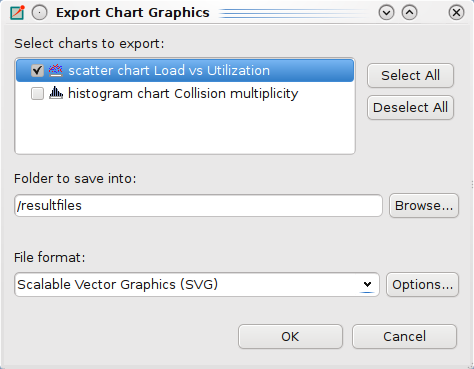The image size is (474, 369).
Task: Click the round window menu button
Action: tap(39, 13)
